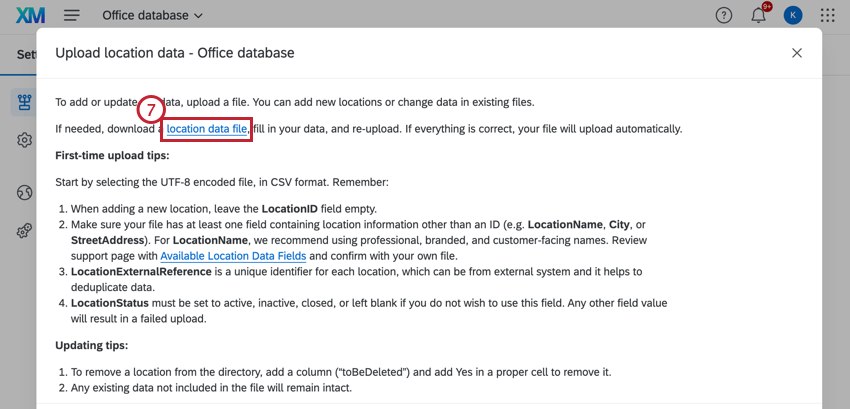
Task: Click the XM logo
Action: (x=30, y=16)
